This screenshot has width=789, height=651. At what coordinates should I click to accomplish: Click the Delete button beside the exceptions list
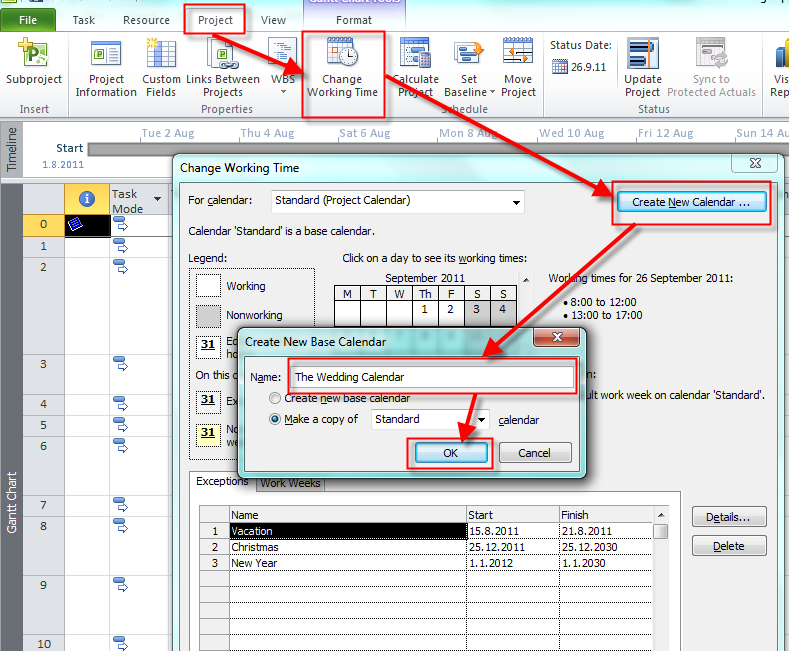tap(728, 546)
